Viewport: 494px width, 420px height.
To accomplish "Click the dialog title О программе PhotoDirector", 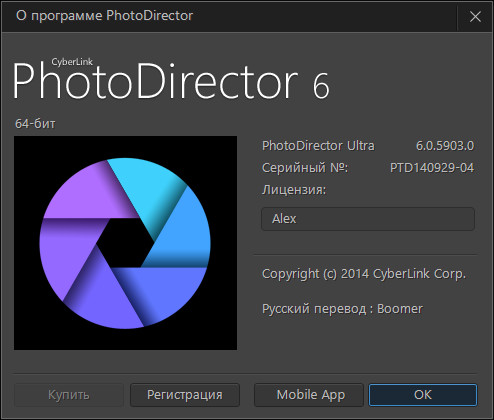I will tap(104, 16).
